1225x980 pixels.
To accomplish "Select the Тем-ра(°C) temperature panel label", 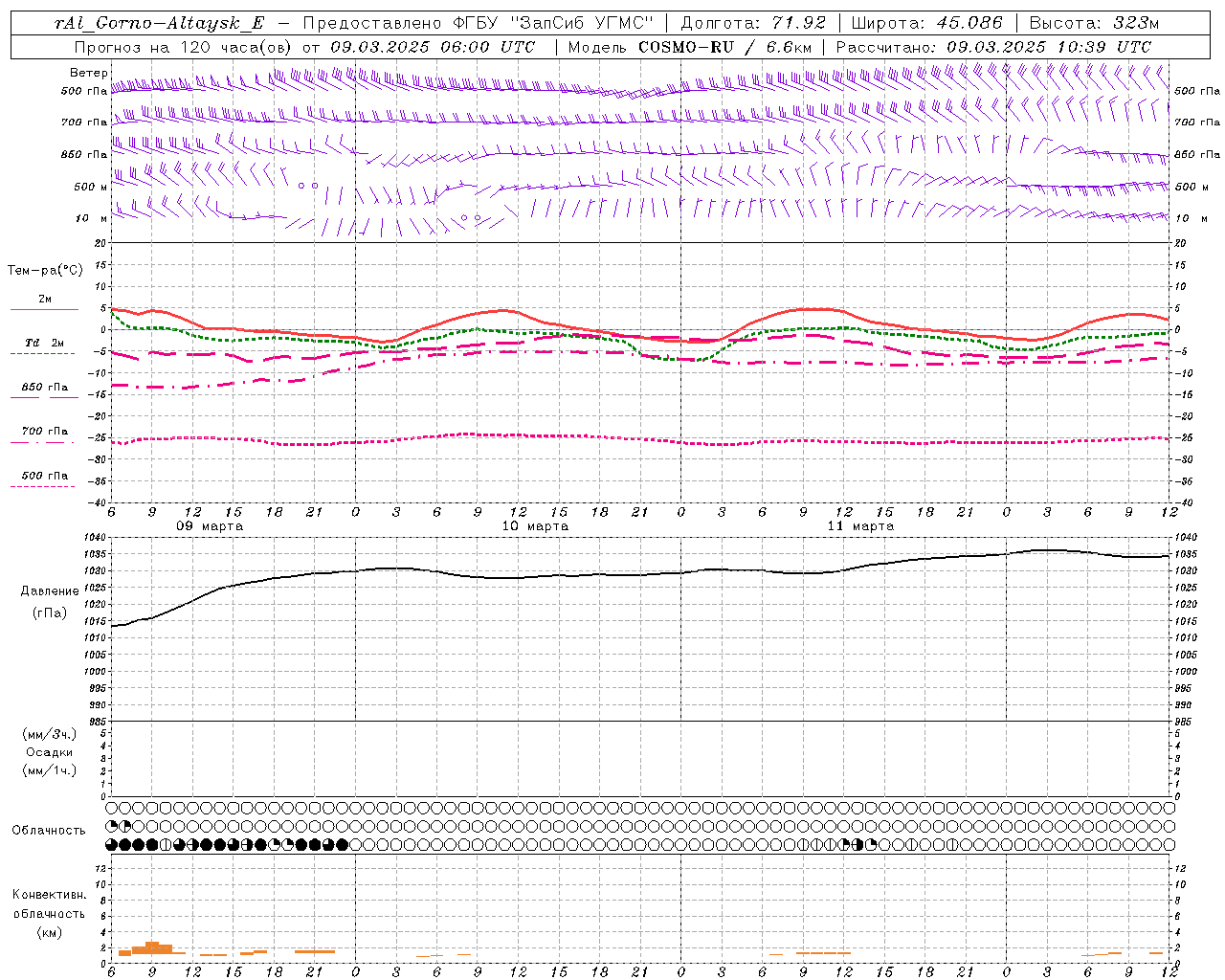I will [x=45, y=271].
